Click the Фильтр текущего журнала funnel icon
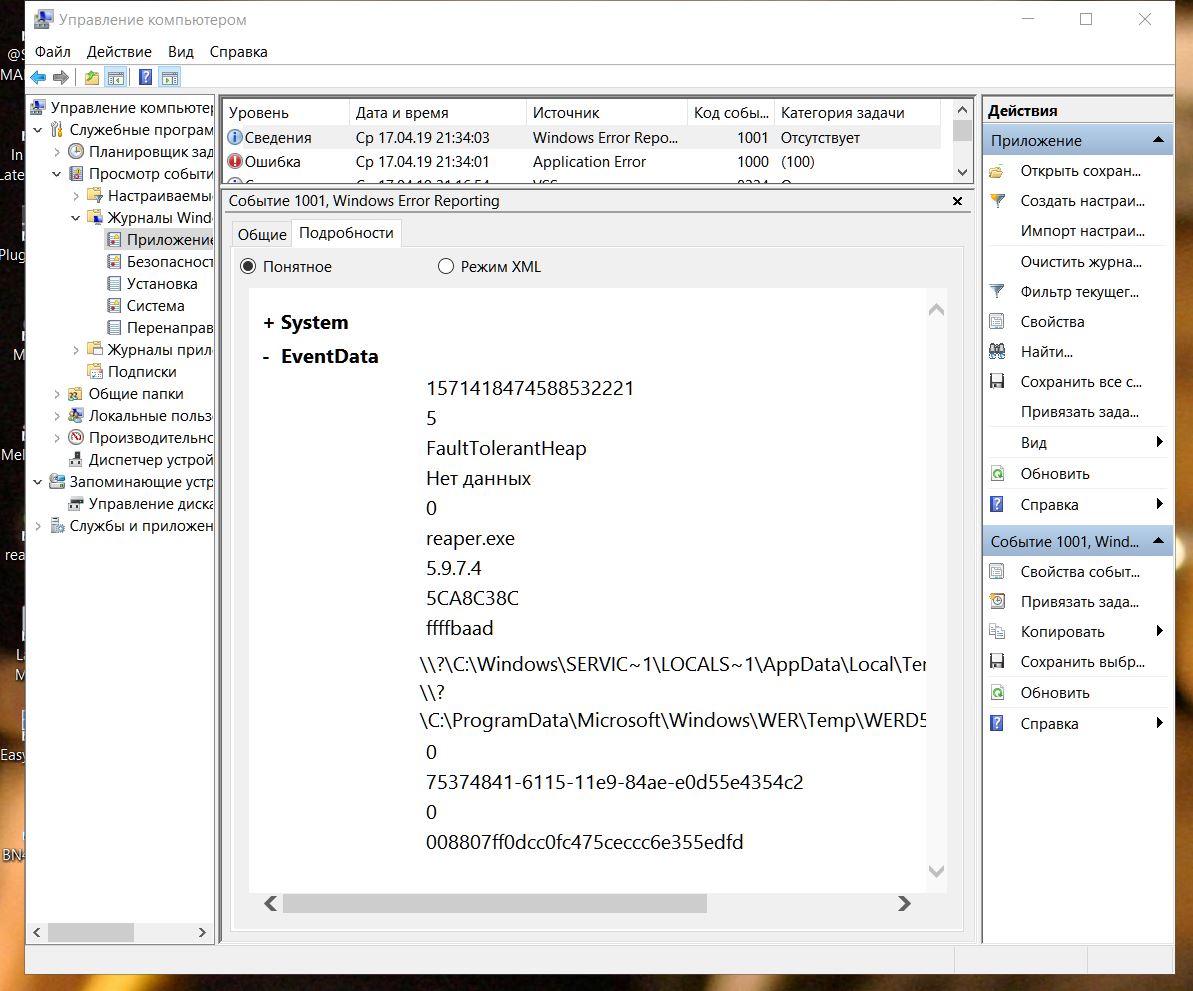The width and height of the screenshot is (1193, 991). click(x=997, y=292)
